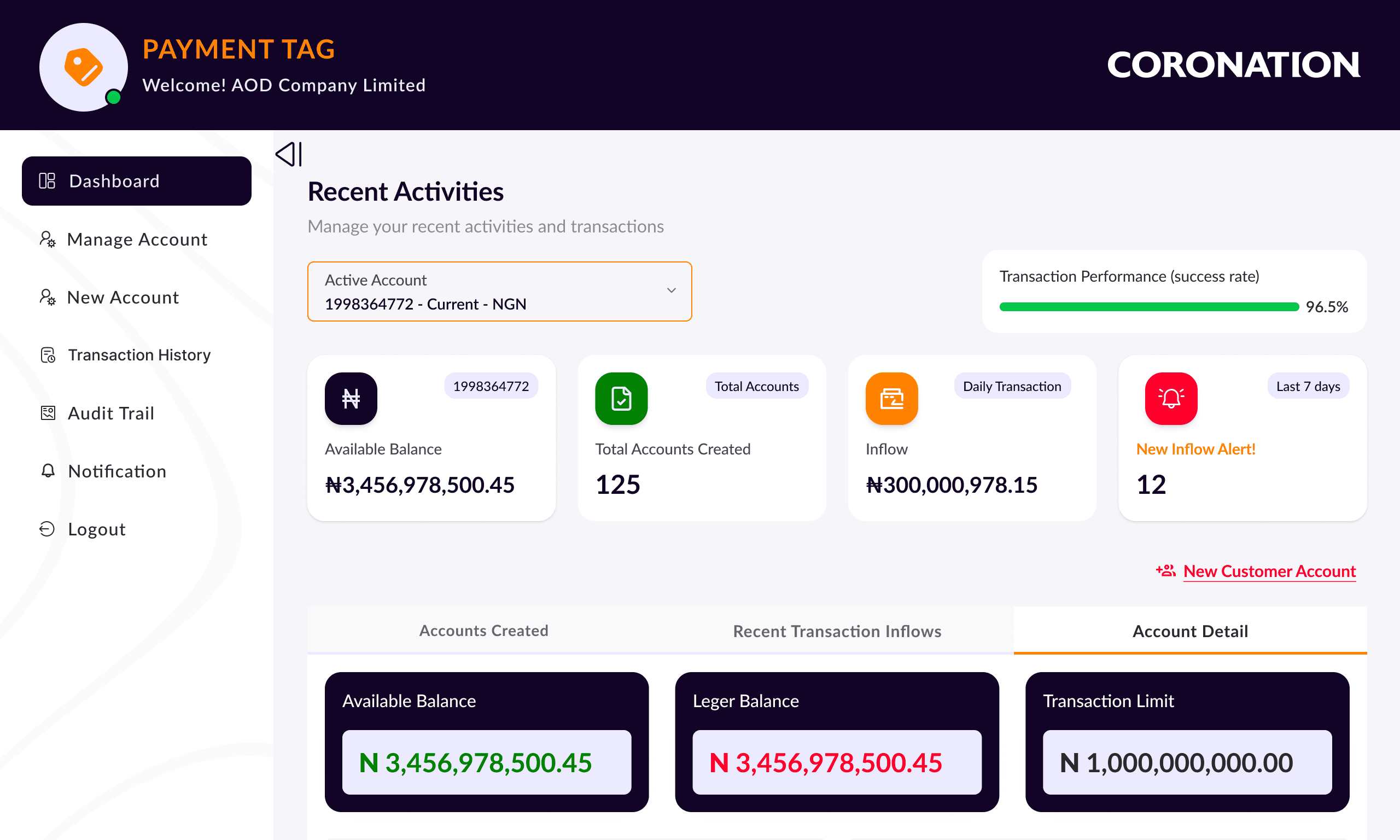Screen dimensions: 1400x840
Task: Click the Transaction History sidebar icon
Action: (x=48, y=355)
